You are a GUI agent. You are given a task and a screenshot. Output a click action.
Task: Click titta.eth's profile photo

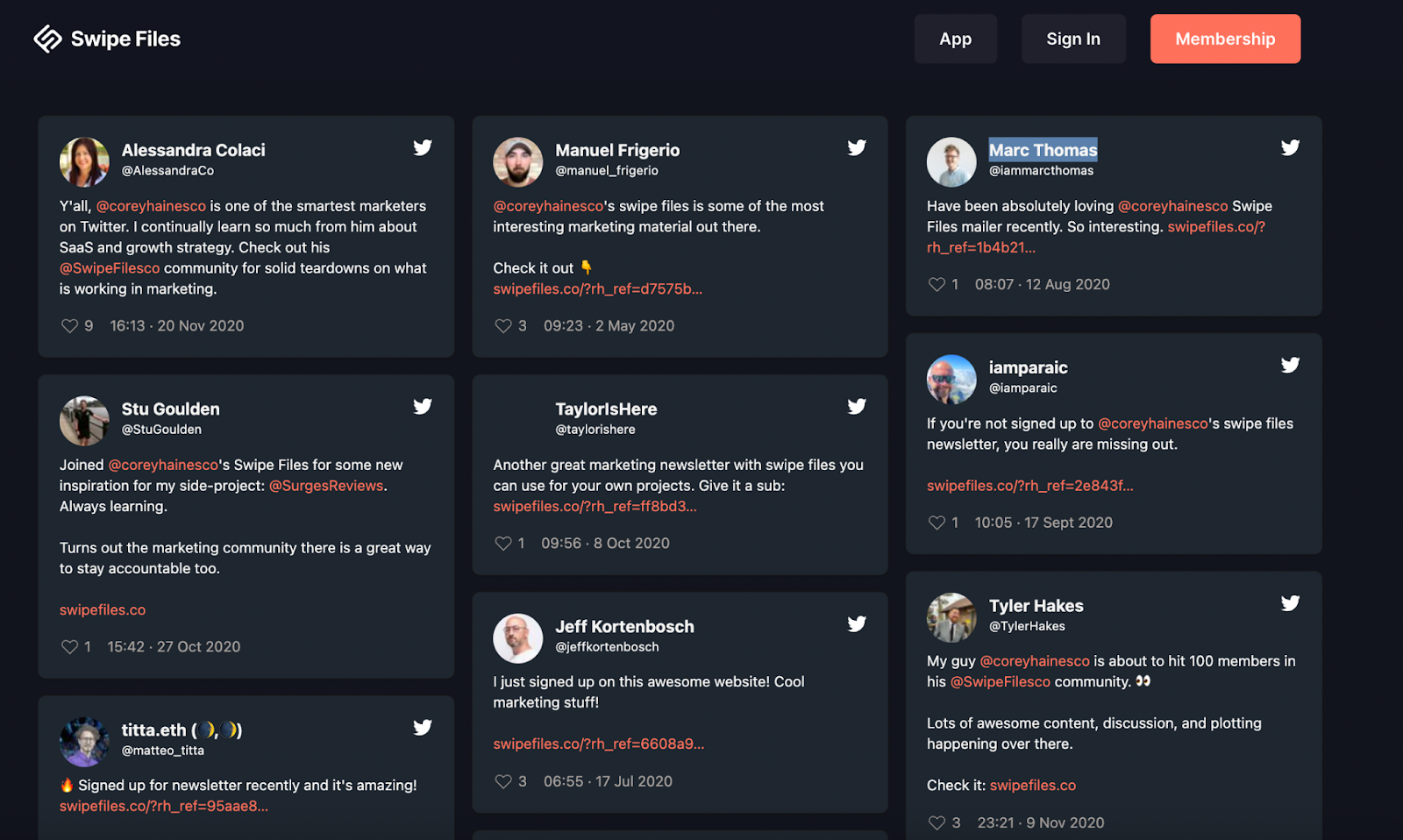84,742
